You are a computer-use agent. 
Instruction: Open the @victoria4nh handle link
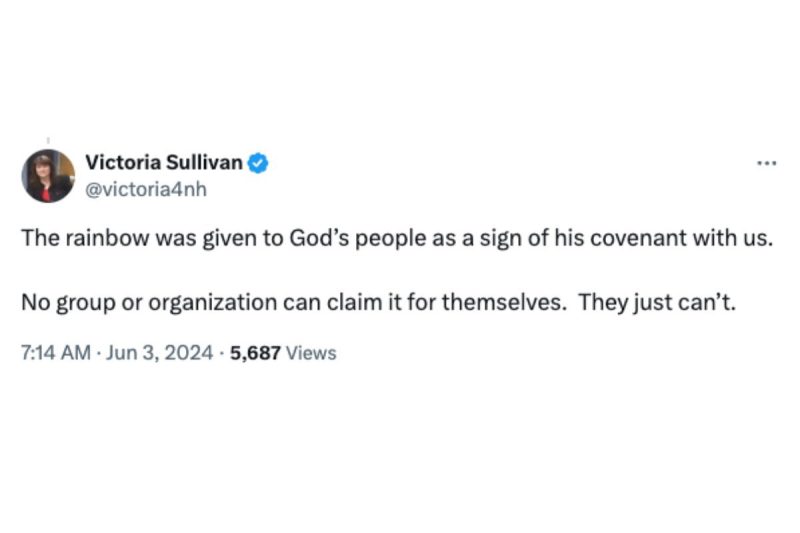click(x=145, y=187)
